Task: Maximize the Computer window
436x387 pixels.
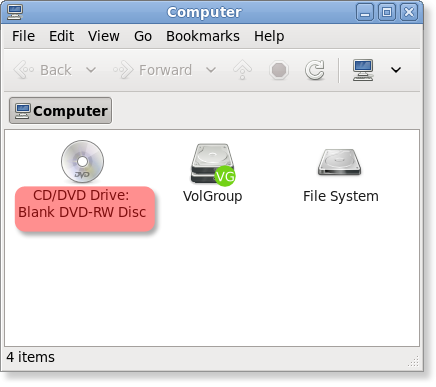Action: [387, 12]
